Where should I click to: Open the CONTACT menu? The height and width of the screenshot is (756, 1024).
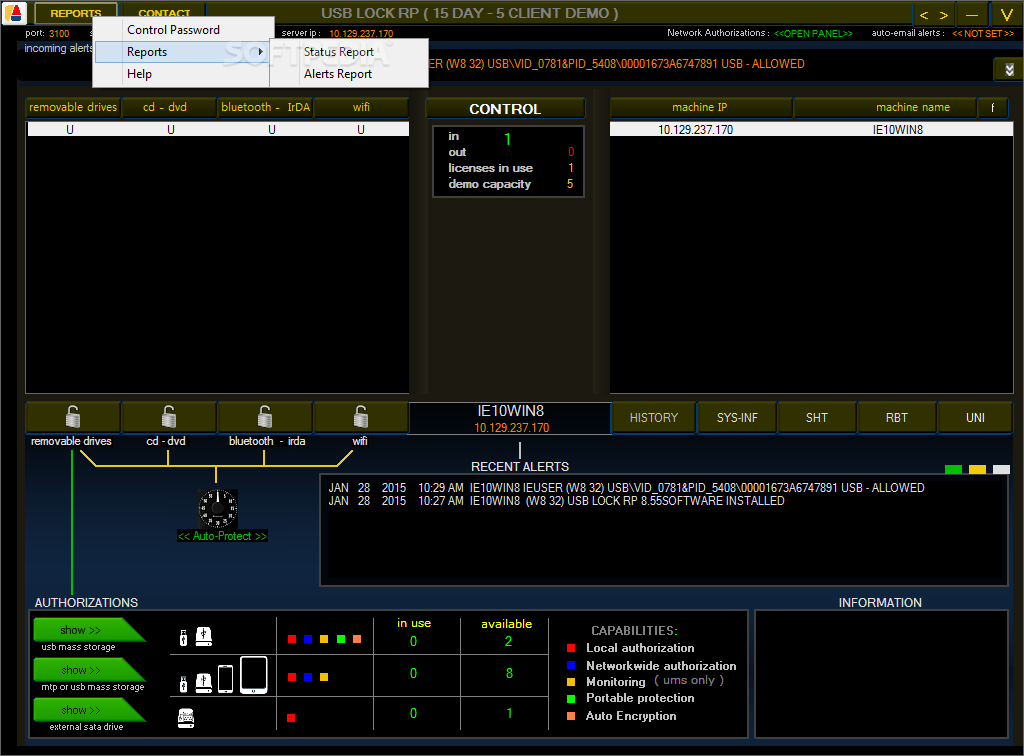coord(164,13)
